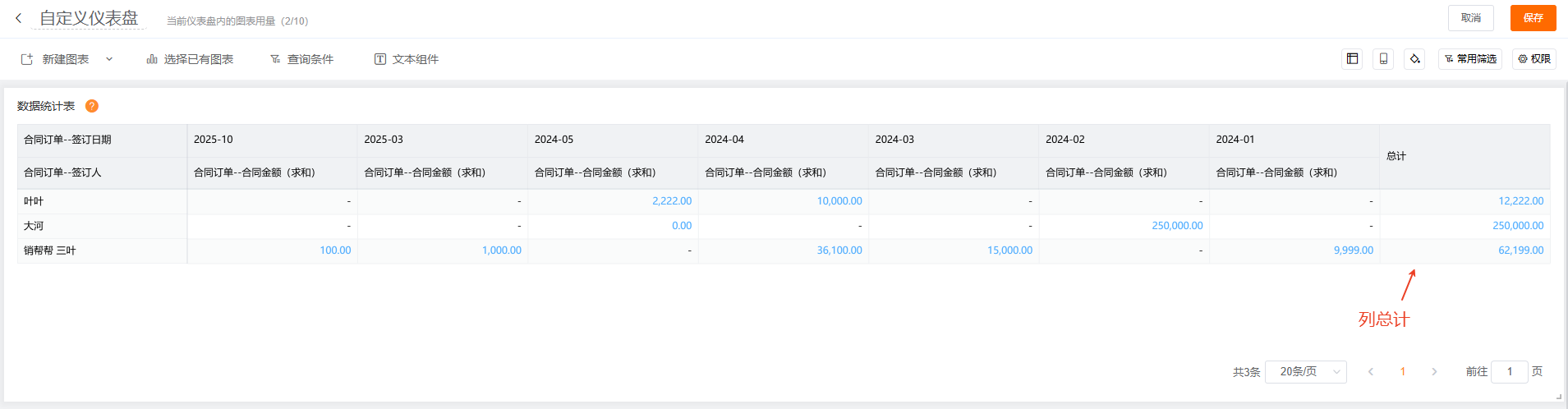
Task: Go to next page with right arrow
Action: 1434,372
